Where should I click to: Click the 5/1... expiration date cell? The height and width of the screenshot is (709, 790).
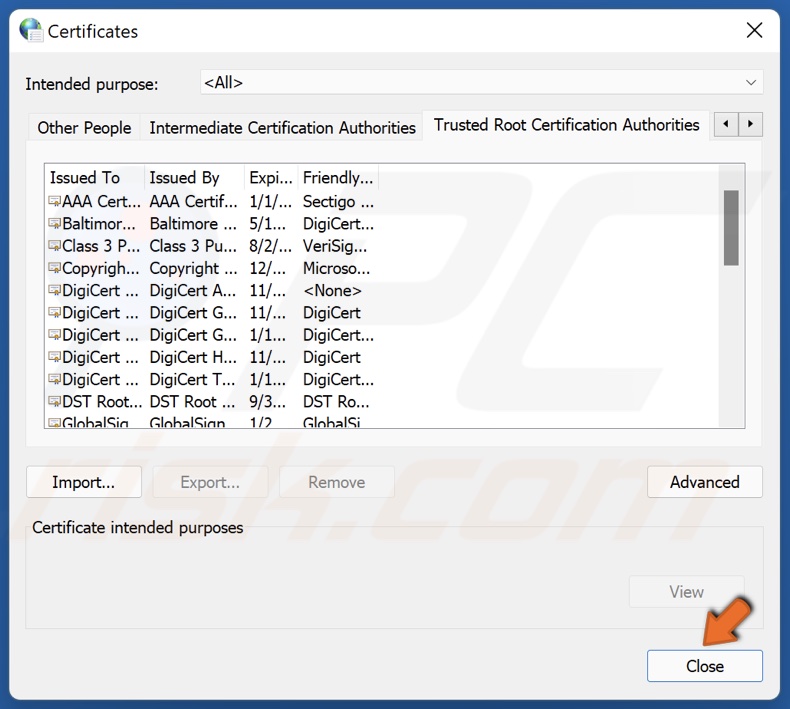tap(268, 223)
